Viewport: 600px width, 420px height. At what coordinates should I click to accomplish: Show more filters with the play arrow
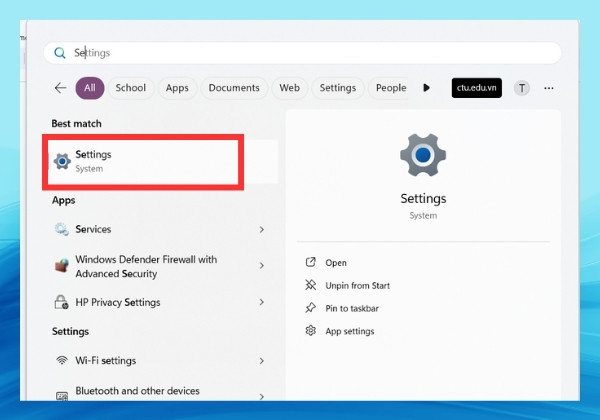[426, 88]
